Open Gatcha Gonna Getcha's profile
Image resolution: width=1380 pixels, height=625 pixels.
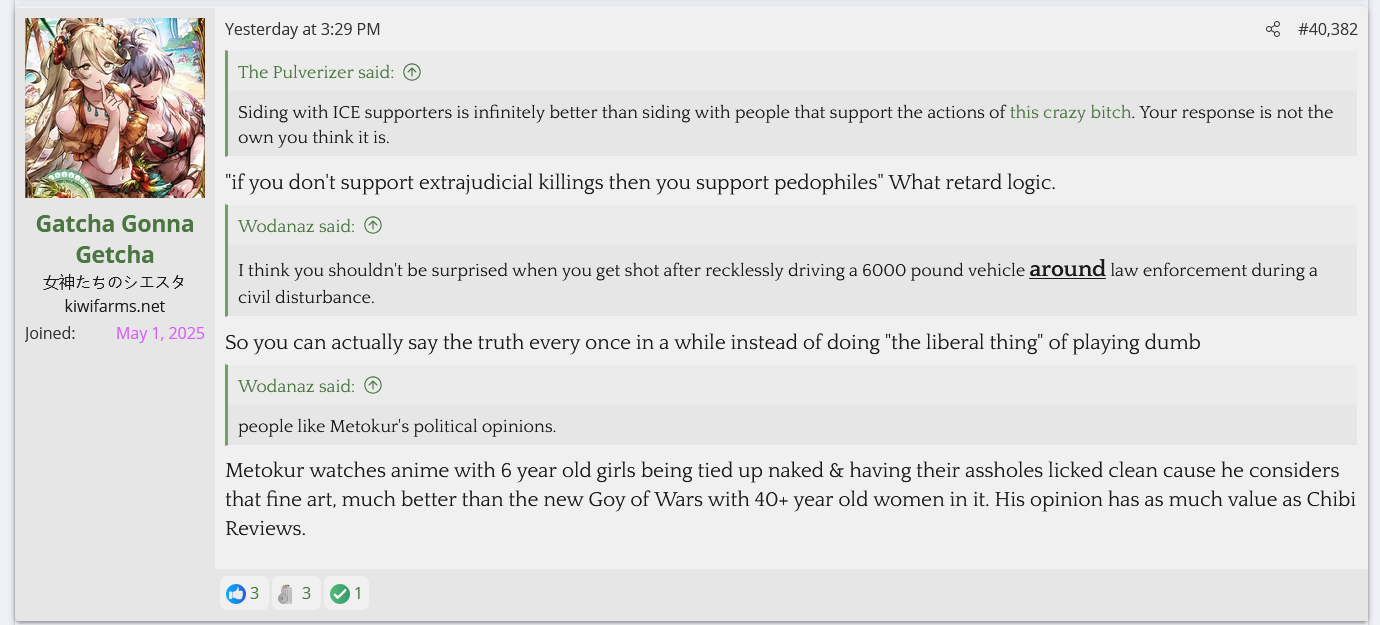coord(115,239)
